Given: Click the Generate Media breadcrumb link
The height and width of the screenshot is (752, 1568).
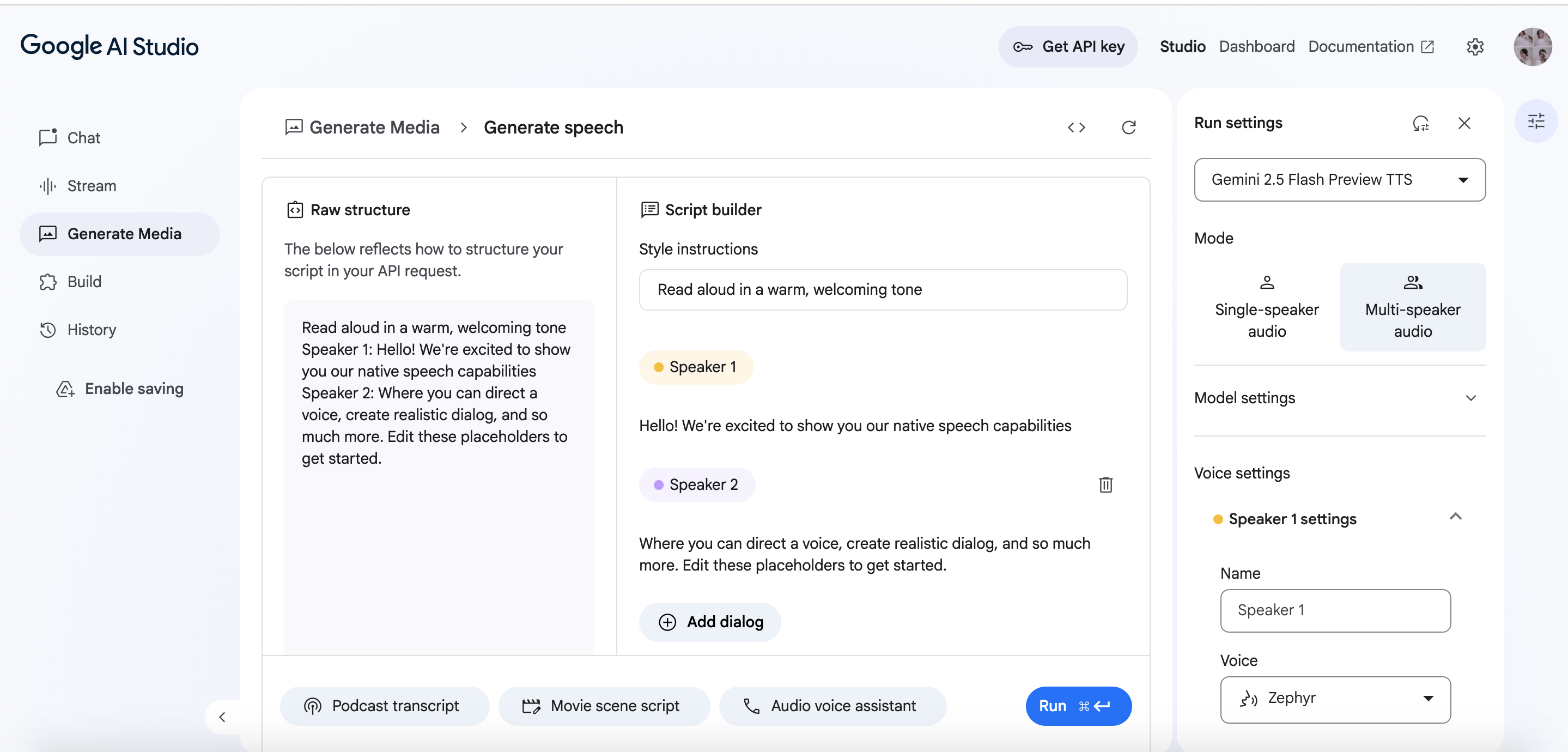Looking at the screenshot, I should pos(374,128).
